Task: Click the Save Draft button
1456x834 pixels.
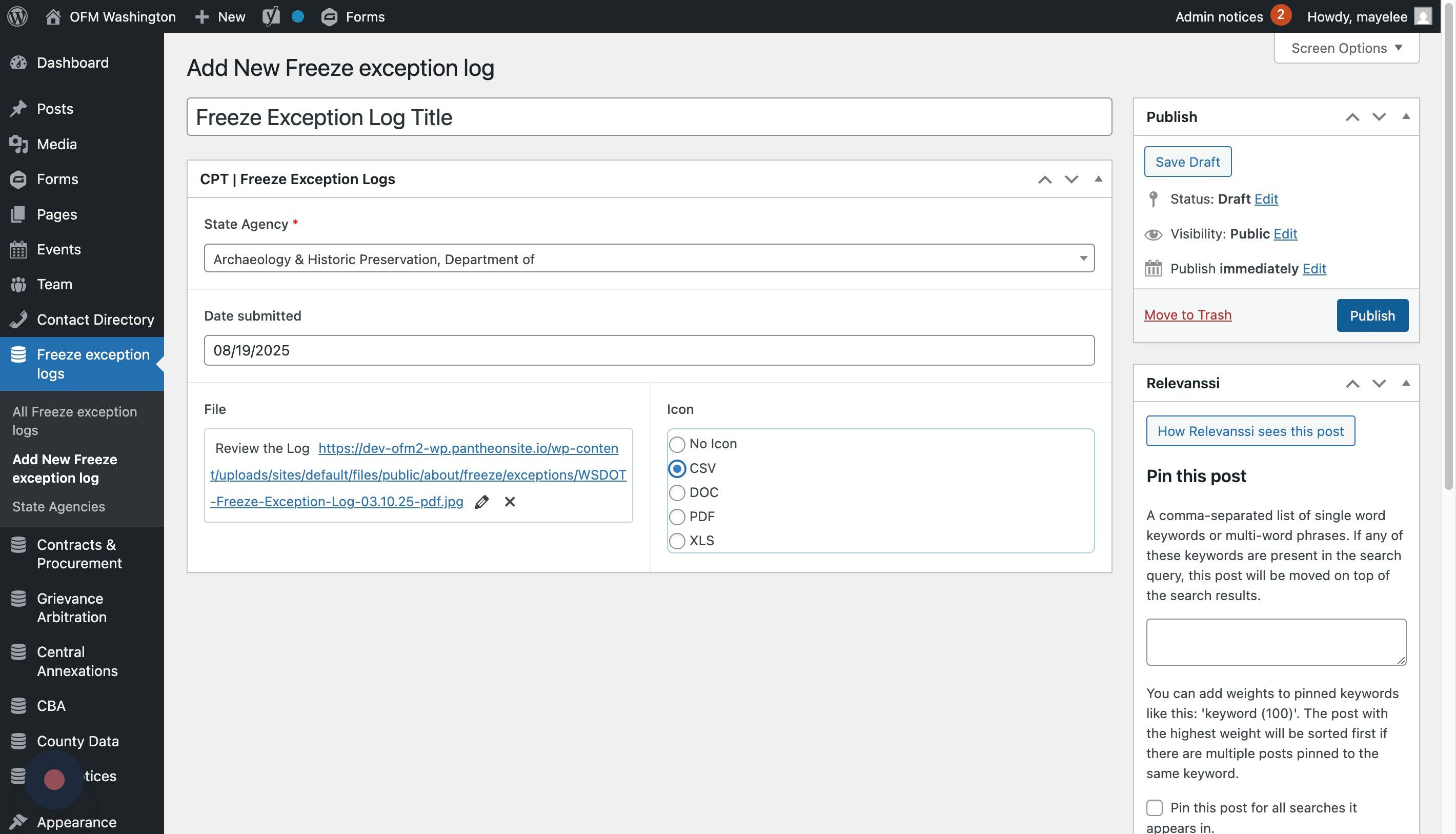Action: click(1187, 162)
